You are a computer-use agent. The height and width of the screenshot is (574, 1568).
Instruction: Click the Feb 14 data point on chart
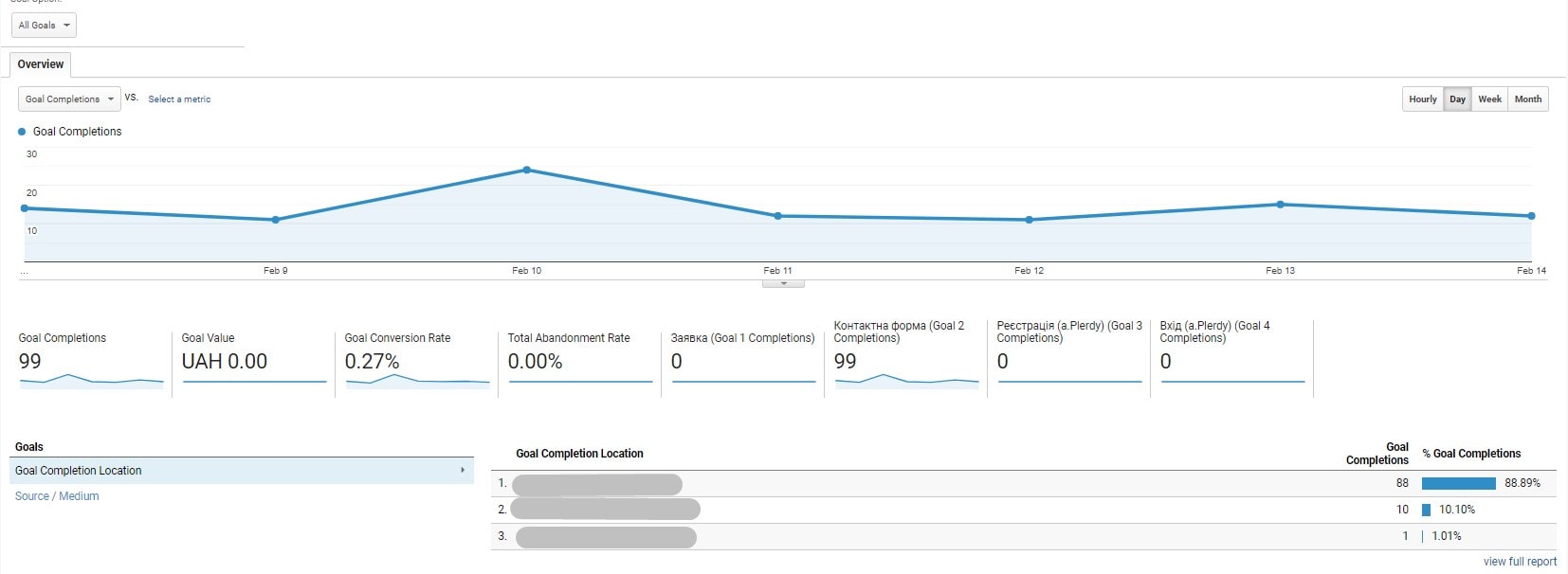(x=1532, y=216)
